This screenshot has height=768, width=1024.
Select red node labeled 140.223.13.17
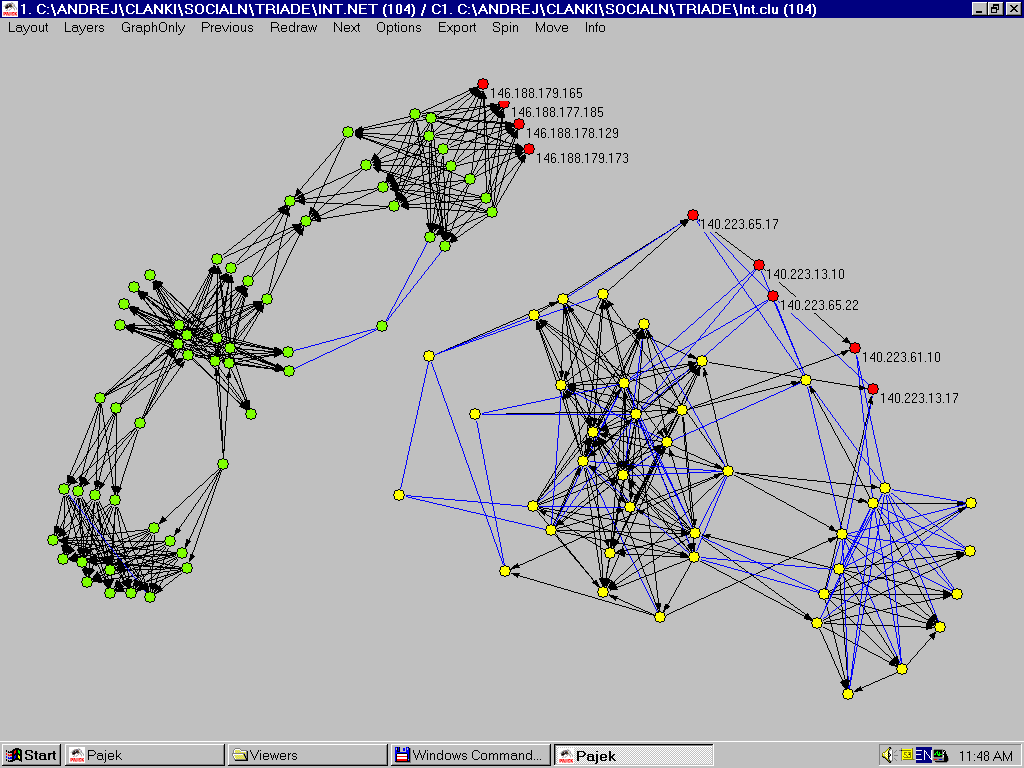click(x=872, y=388)
